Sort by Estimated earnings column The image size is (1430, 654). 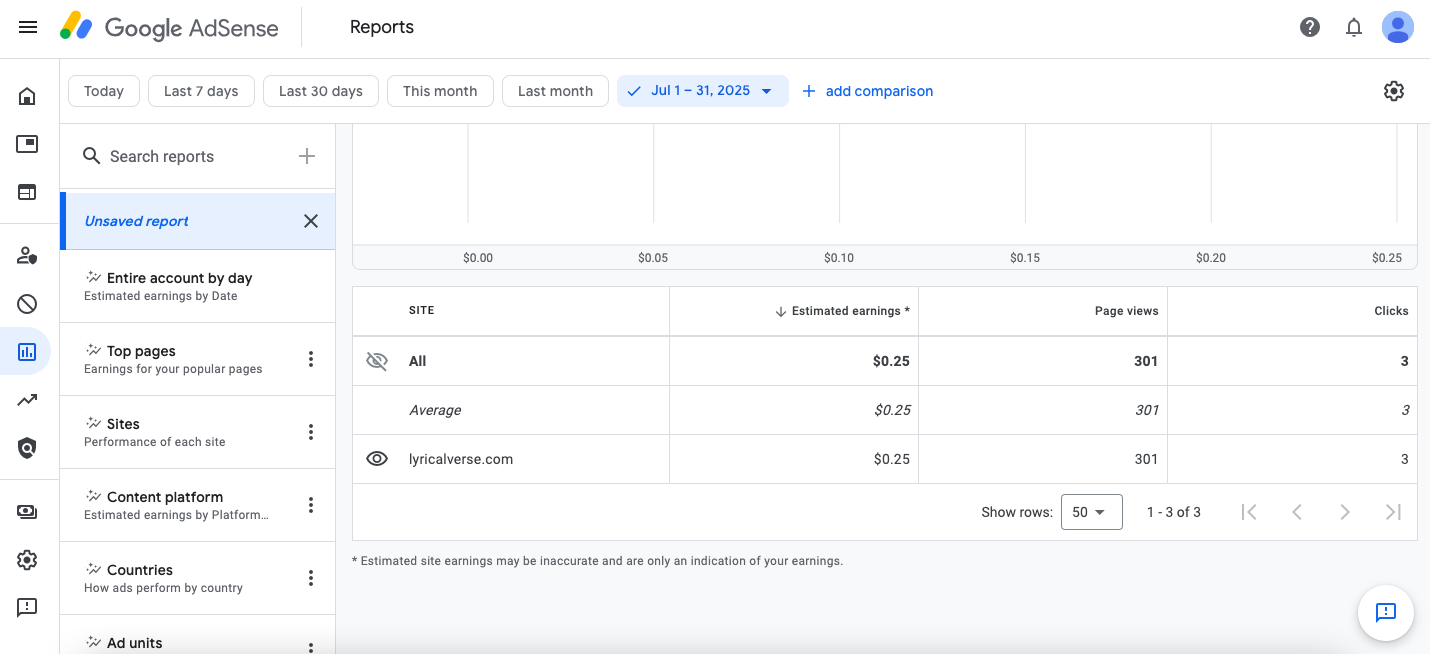842,311
